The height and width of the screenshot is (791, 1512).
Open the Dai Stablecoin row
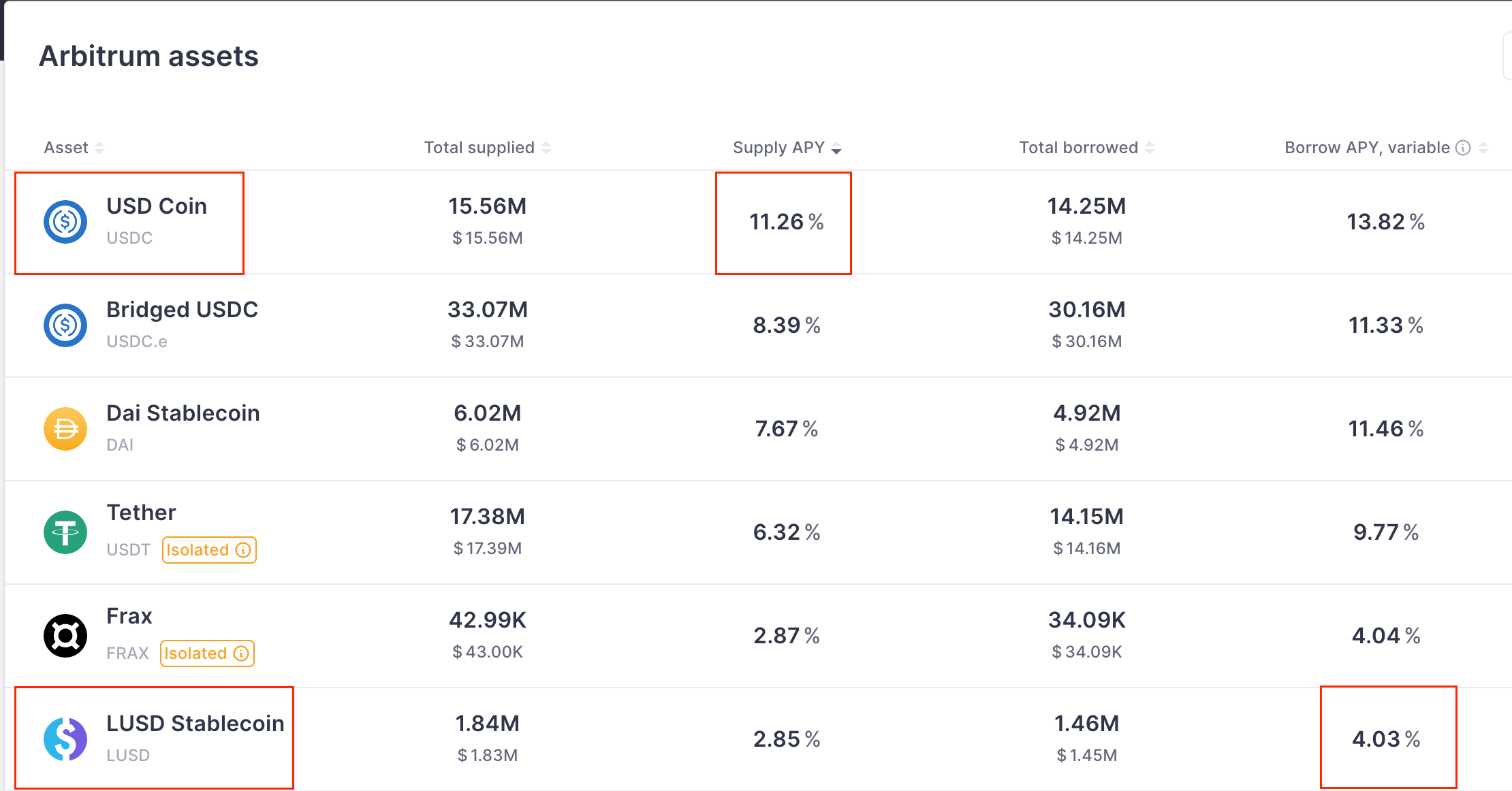(183, 413)
